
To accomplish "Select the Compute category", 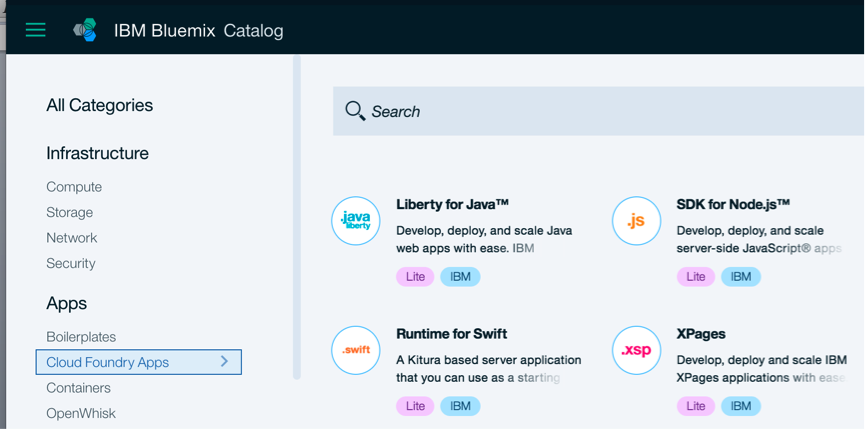I will [x=74, y=187].
